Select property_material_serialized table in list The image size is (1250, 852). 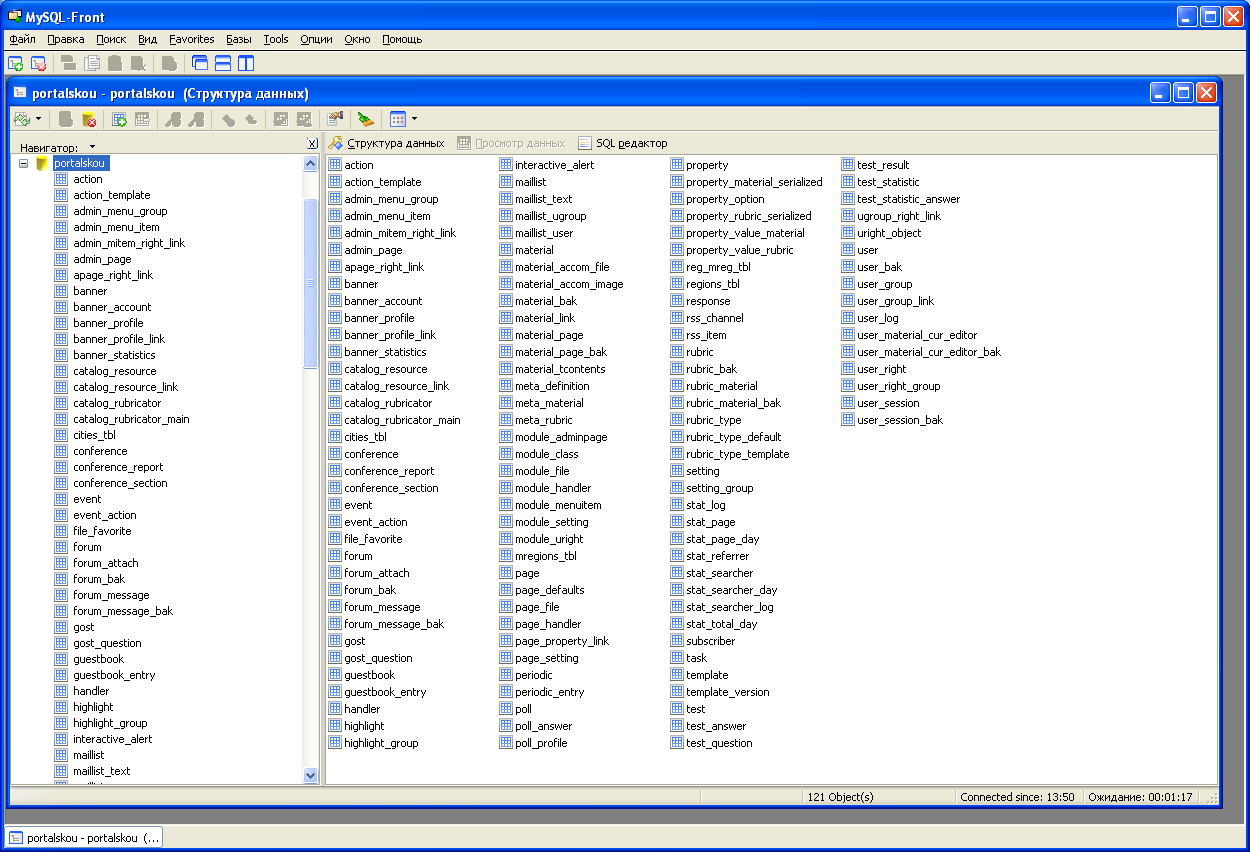pyautogui.click(x=754, y=182)
